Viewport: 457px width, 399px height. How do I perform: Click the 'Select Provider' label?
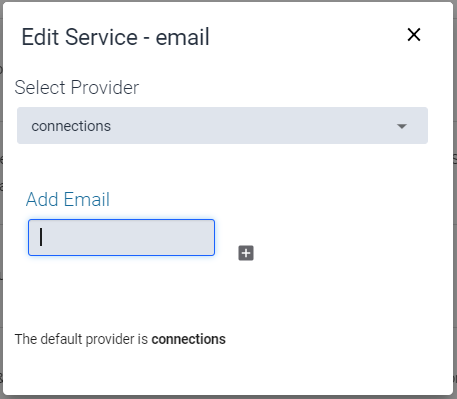coord(77,88)
